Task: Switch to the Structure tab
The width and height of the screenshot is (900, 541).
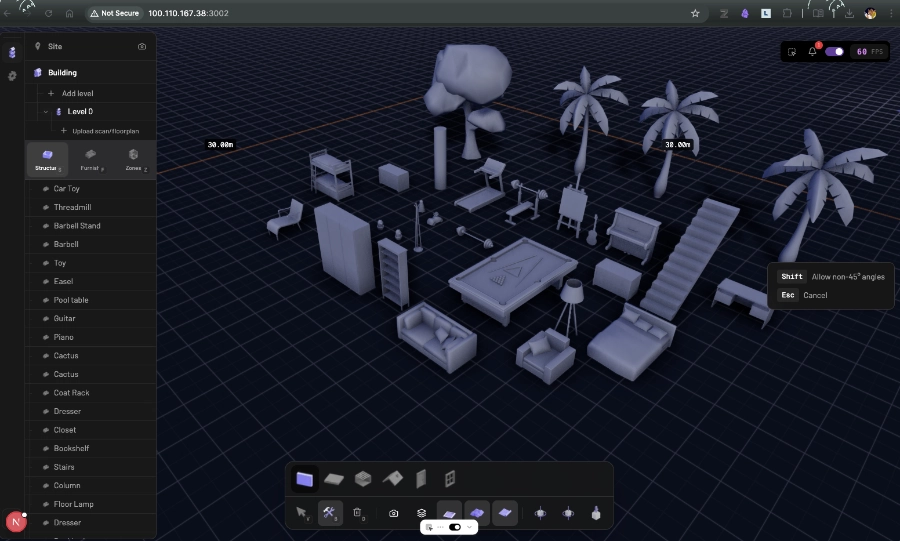Action: (48, 160)
